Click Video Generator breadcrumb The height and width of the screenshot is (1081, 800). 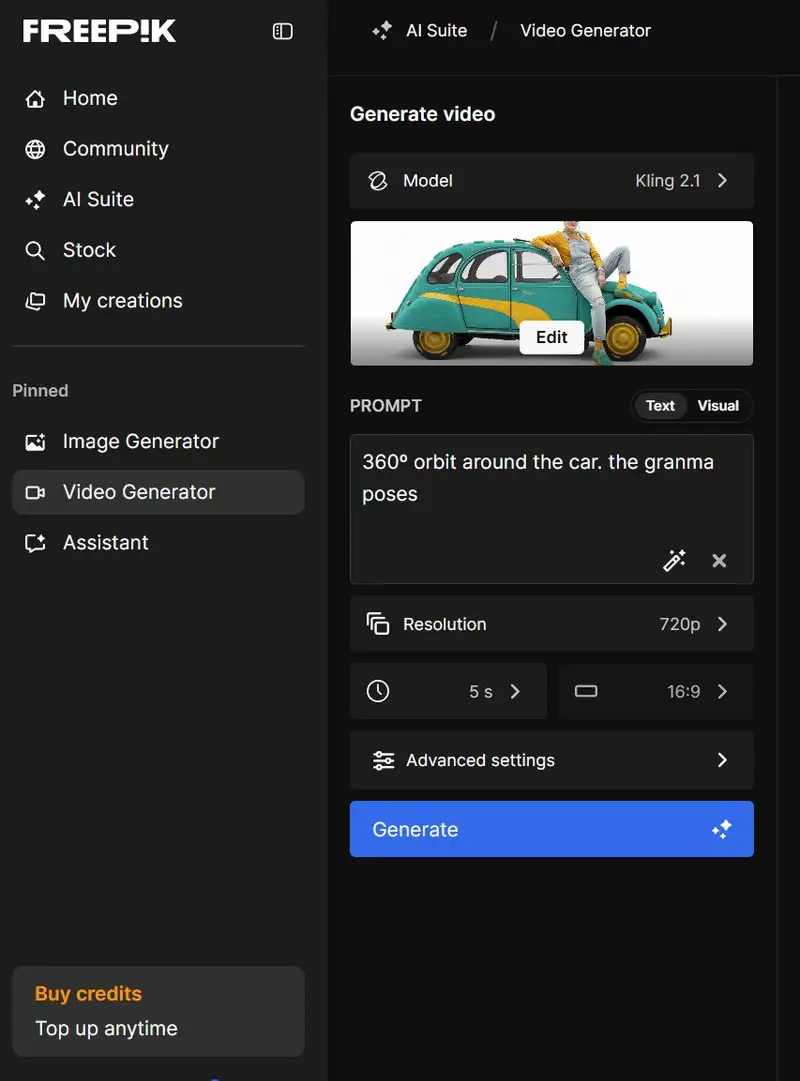click(x=586, y=30)
